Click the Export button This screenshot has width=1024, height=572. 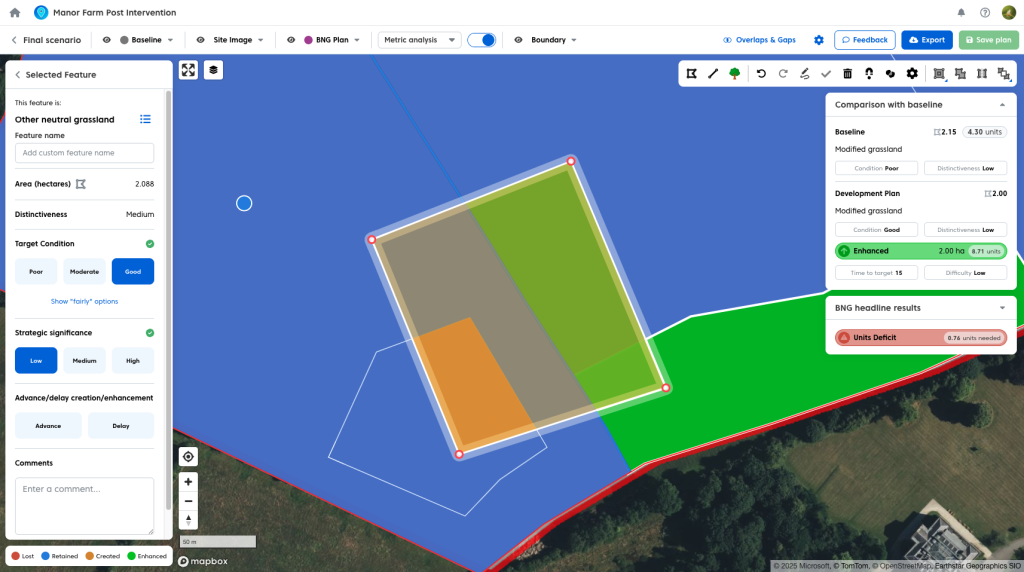pos(926,40)
